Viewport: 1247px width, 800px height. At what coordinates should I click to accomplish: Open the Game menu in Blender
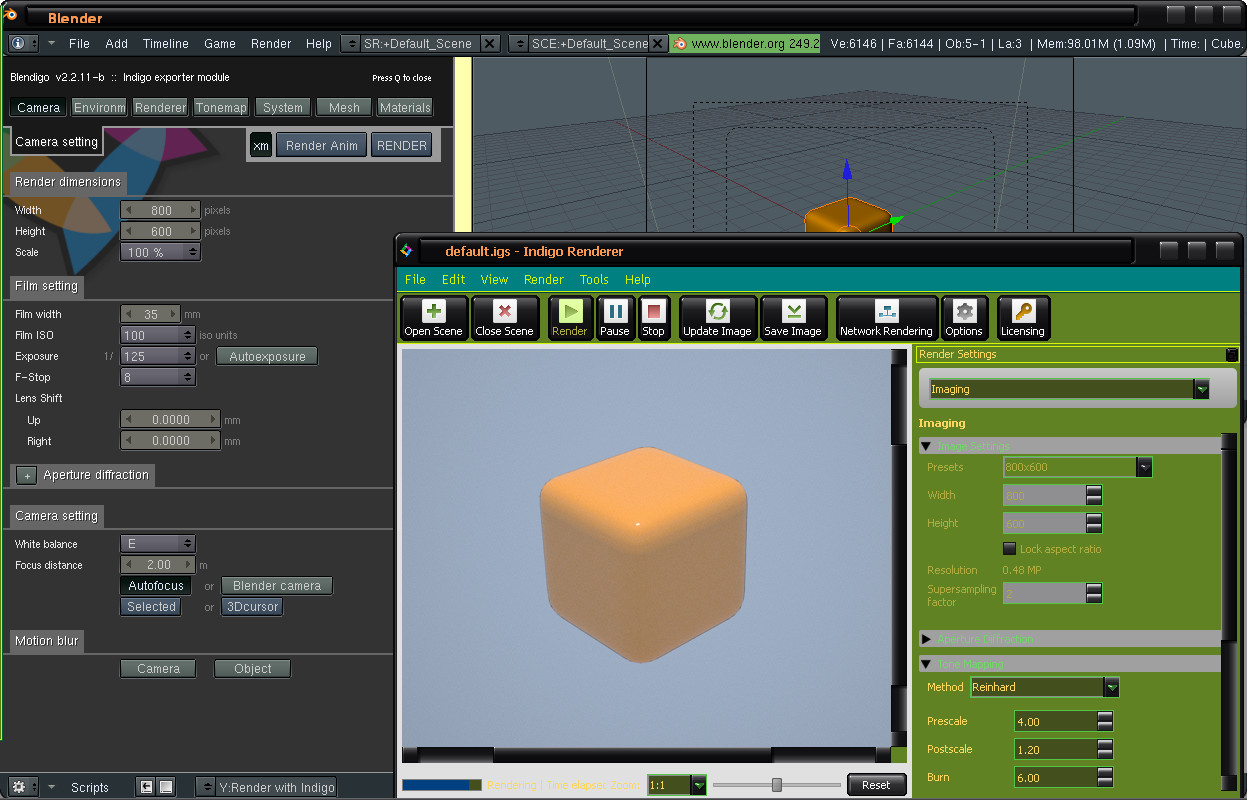220,43
